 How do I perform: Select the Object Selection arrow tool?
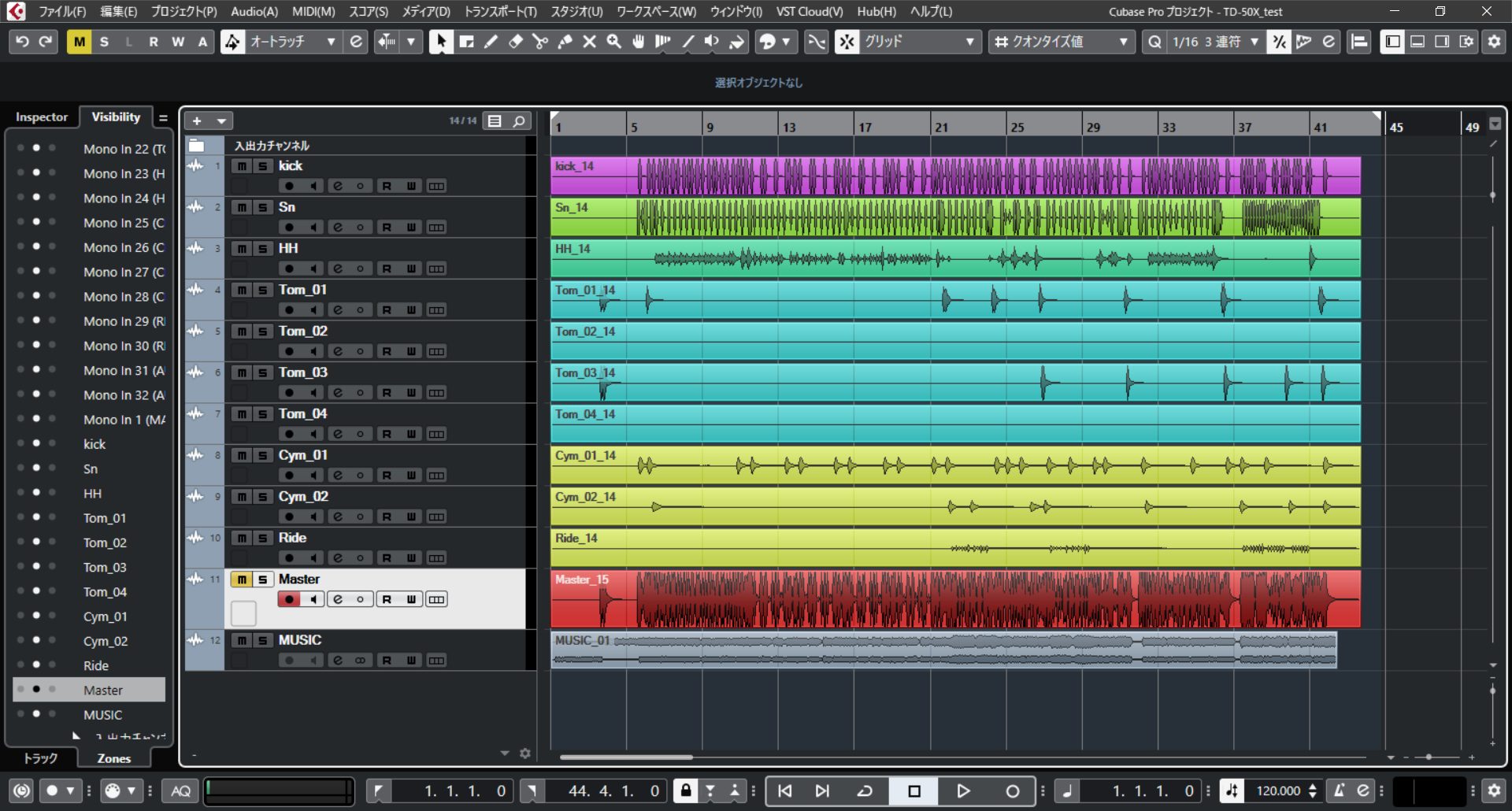[441, 42]
